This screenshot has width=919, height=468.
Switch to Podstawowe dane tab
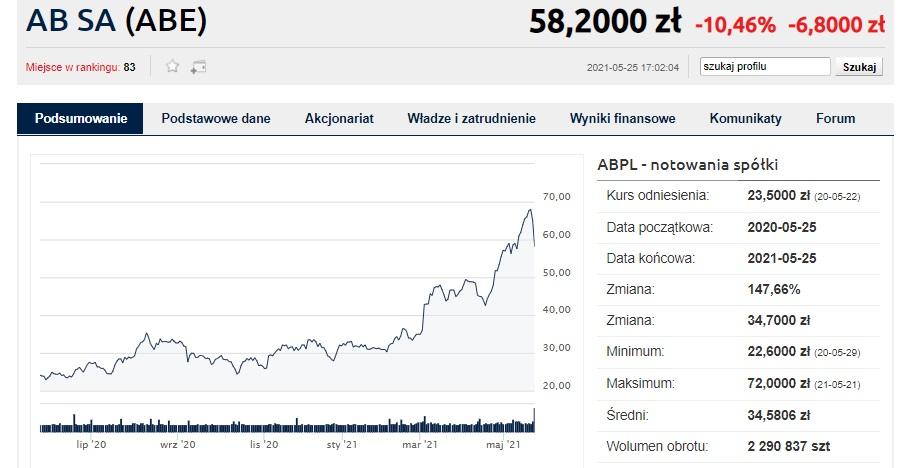[x=216, y=118]
